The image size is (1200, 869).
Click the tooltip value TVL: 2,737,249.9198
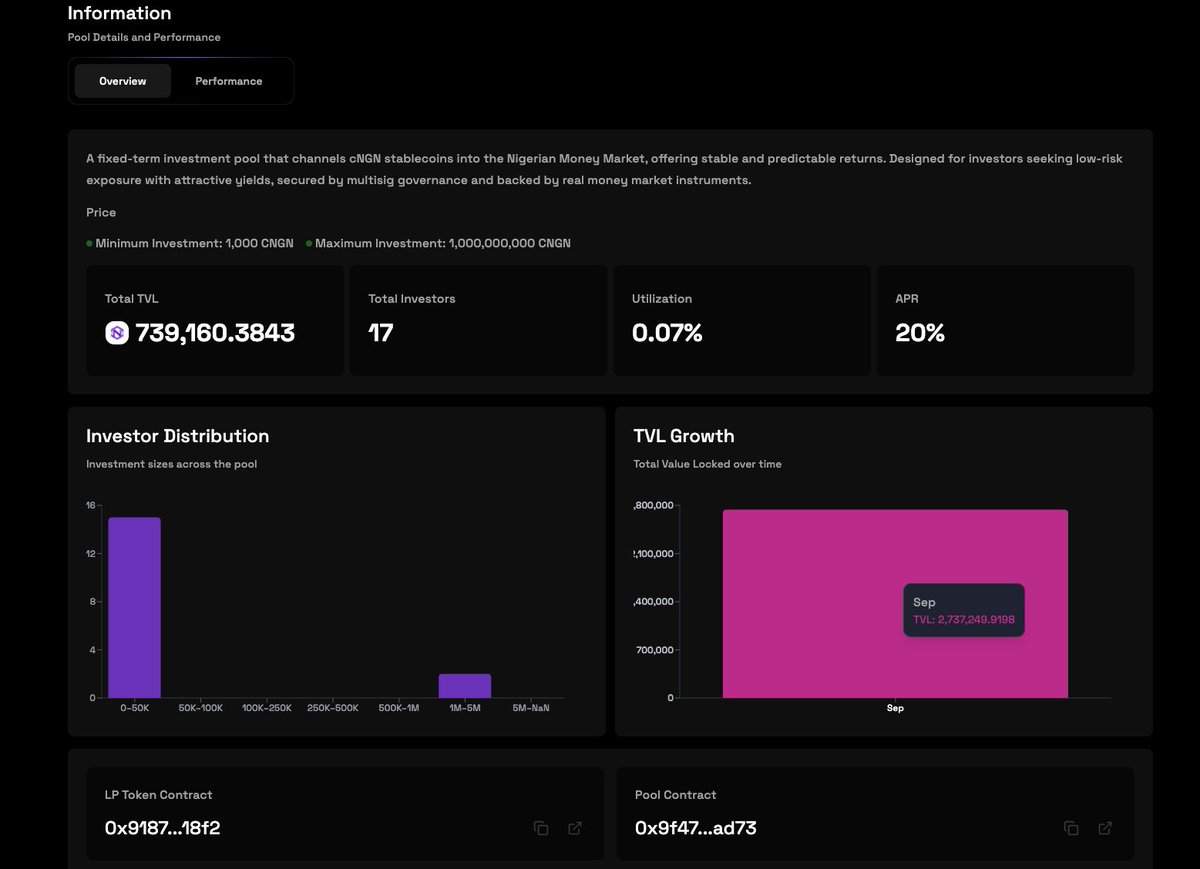pos(964,620)
